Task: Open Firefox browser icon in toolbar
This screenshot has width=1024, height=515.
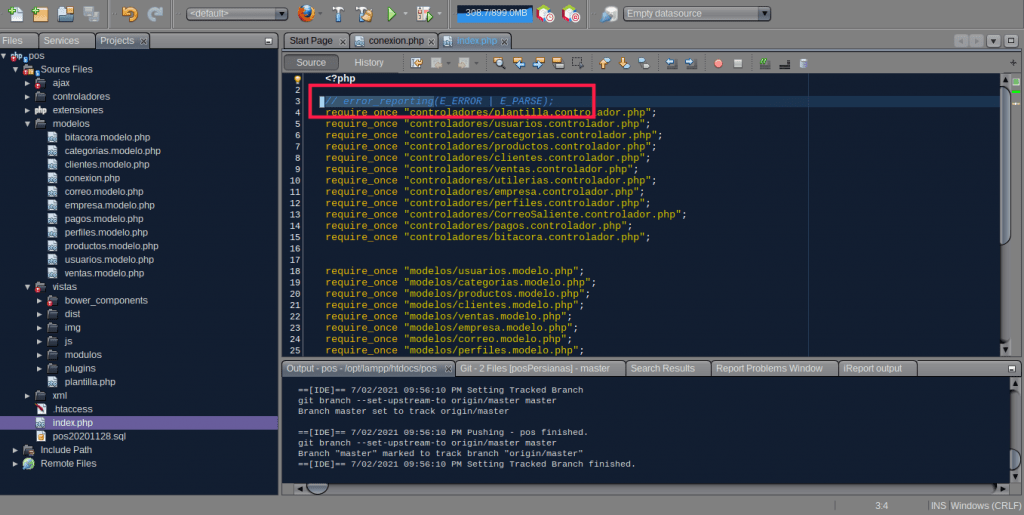Action: click(308, 14)
